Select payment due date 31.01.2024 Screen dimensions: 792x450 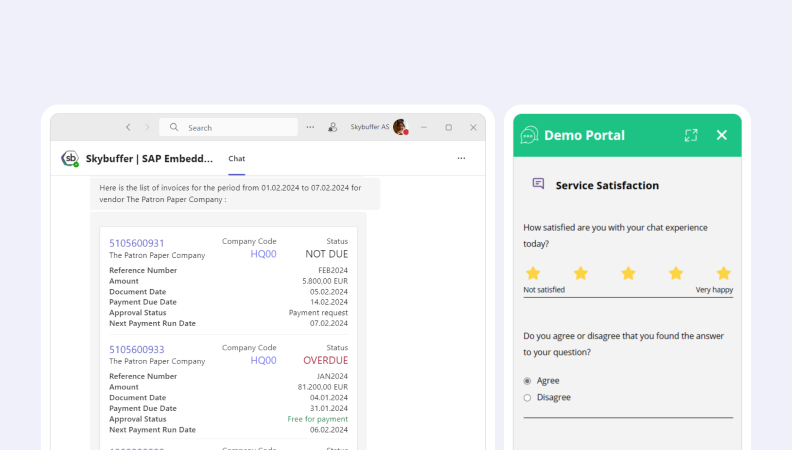[329, 408]
